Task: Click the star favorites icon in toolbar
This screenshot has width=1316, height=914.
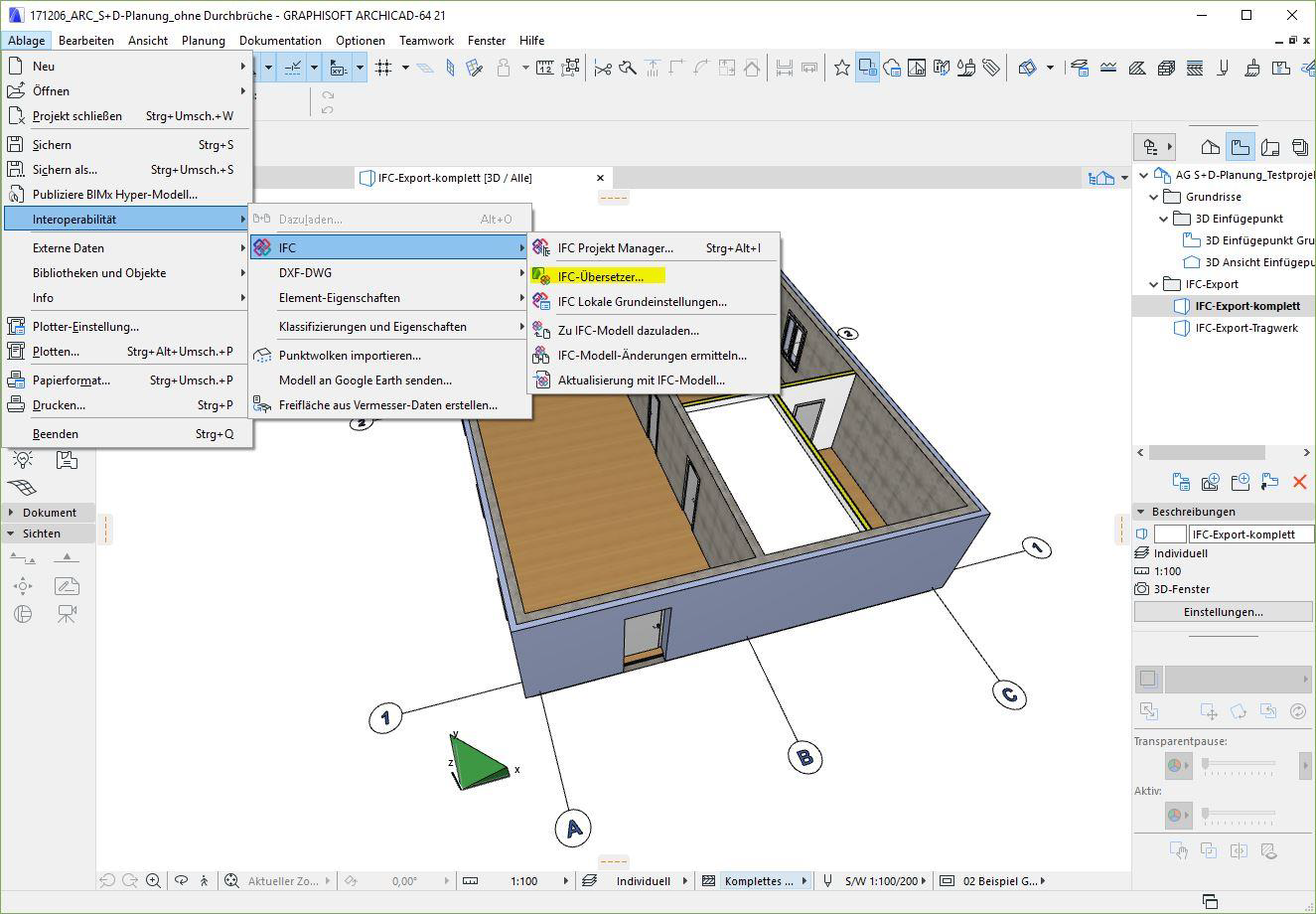Action: [842, 68]
